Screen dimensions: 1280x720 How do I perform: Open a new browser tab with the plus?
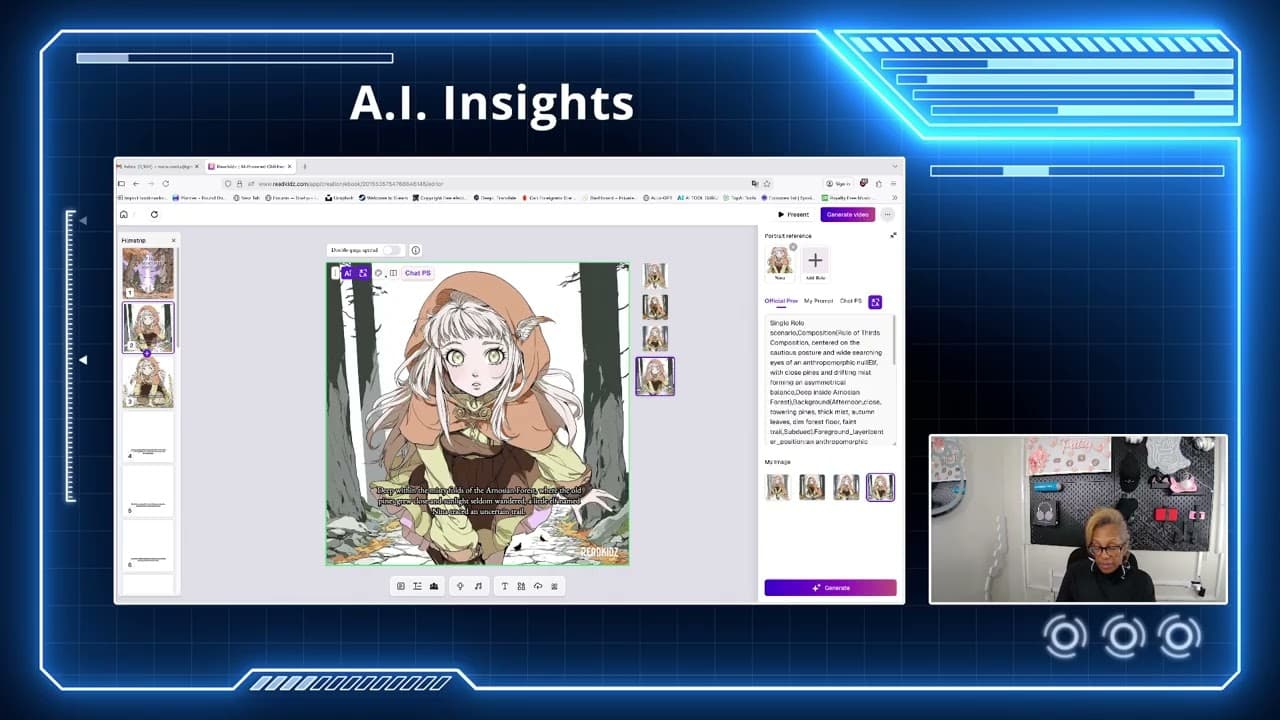point(304,166)
